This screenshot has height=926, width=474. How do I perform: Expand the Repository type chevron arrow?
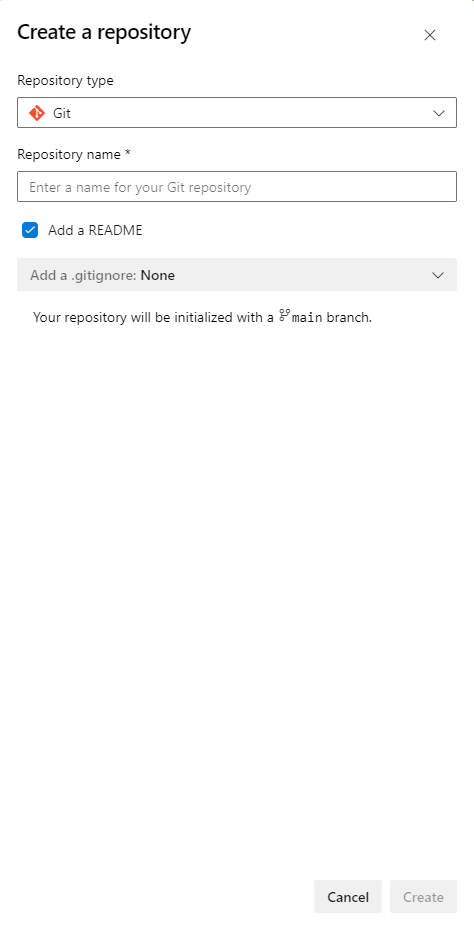439,113
